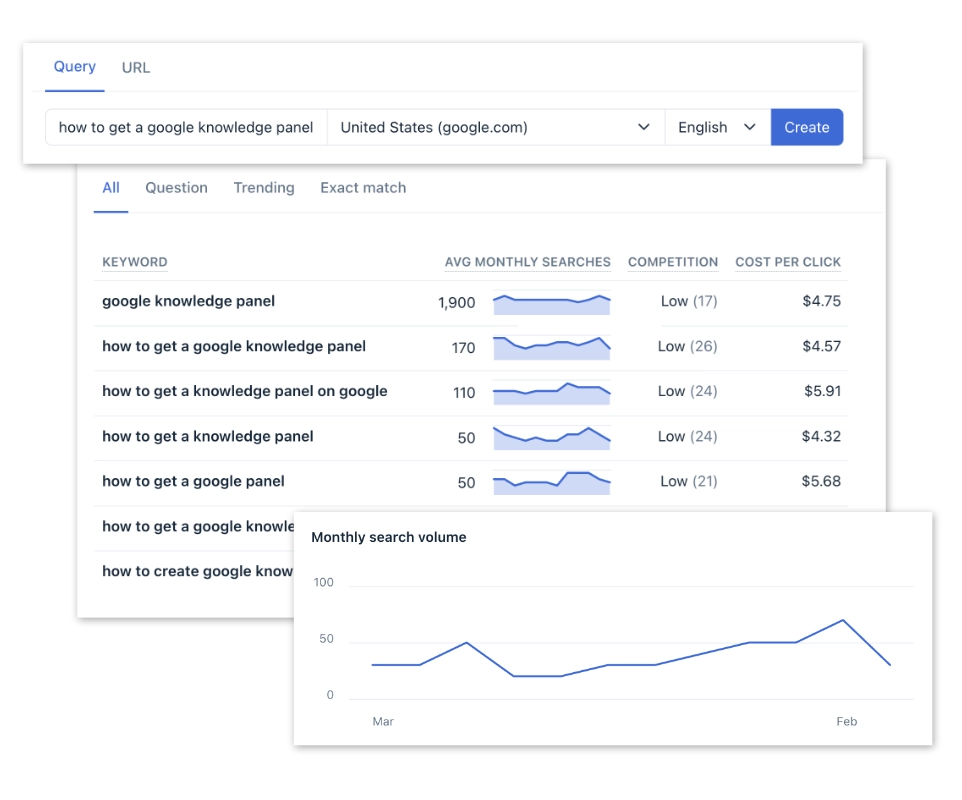962x800 pixels.
Task: Click the Create button
Action: (807, 128)
